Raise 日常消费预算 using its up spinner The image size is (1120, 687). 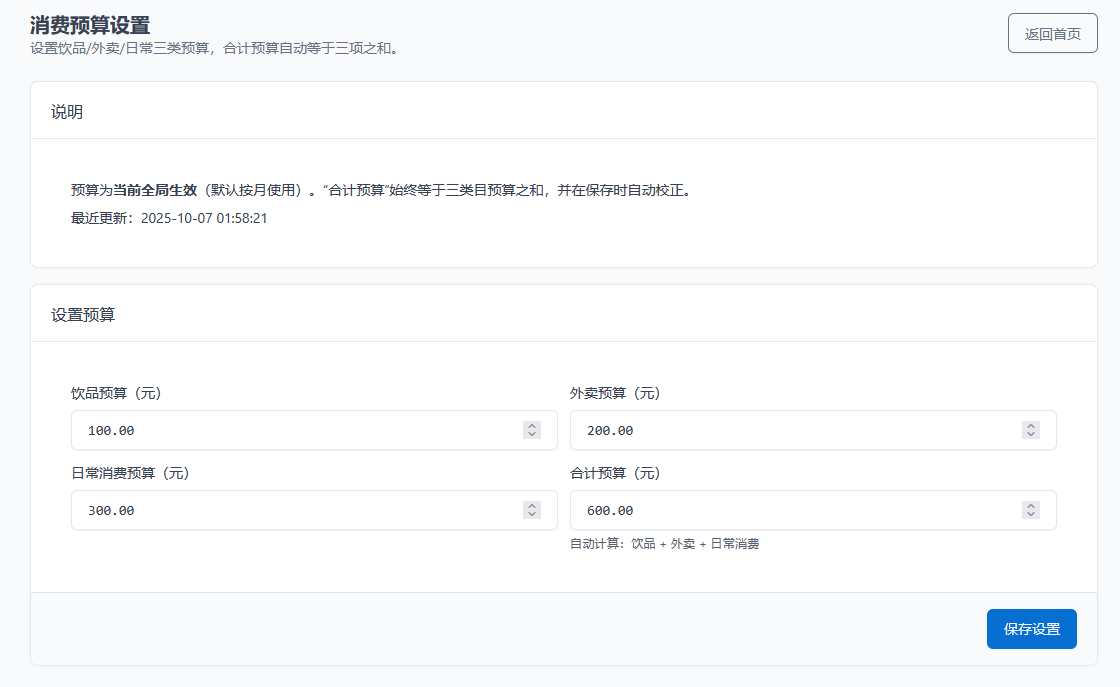pyautogui.click(x=532, y=506)
